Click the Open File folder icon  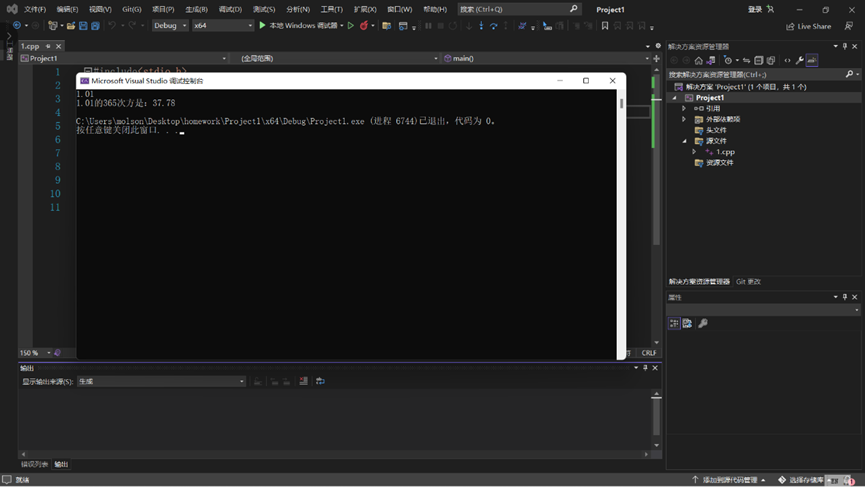[71, 25]
